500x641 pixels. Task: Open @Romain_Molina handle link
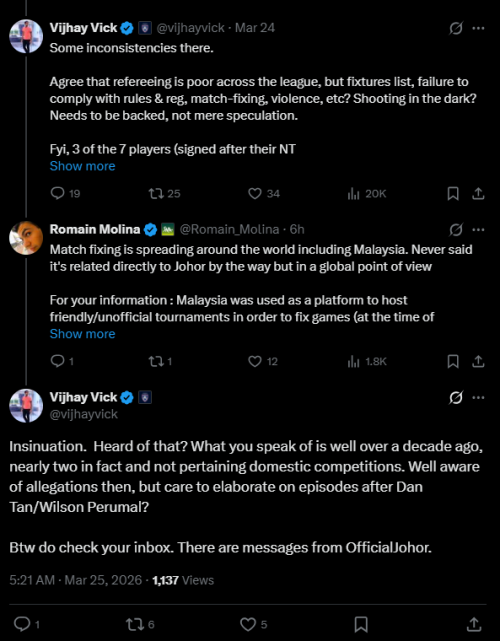(x=229, y=230)
